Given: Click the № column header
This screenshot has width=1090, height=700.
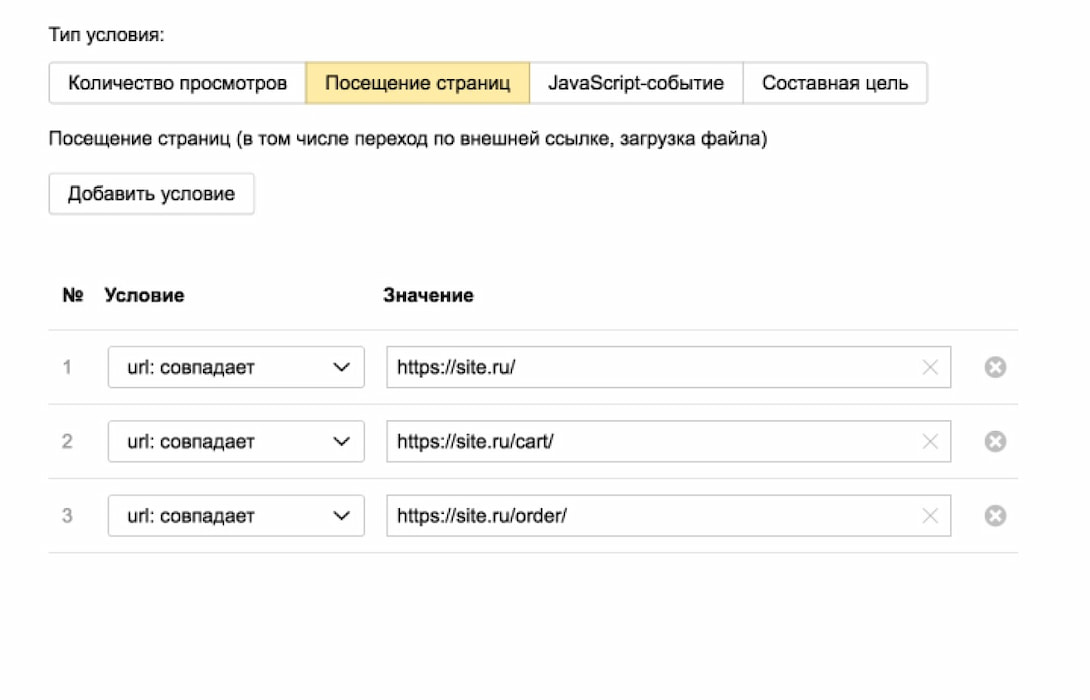Looking at the screenshot, I should tap(73, 295).
